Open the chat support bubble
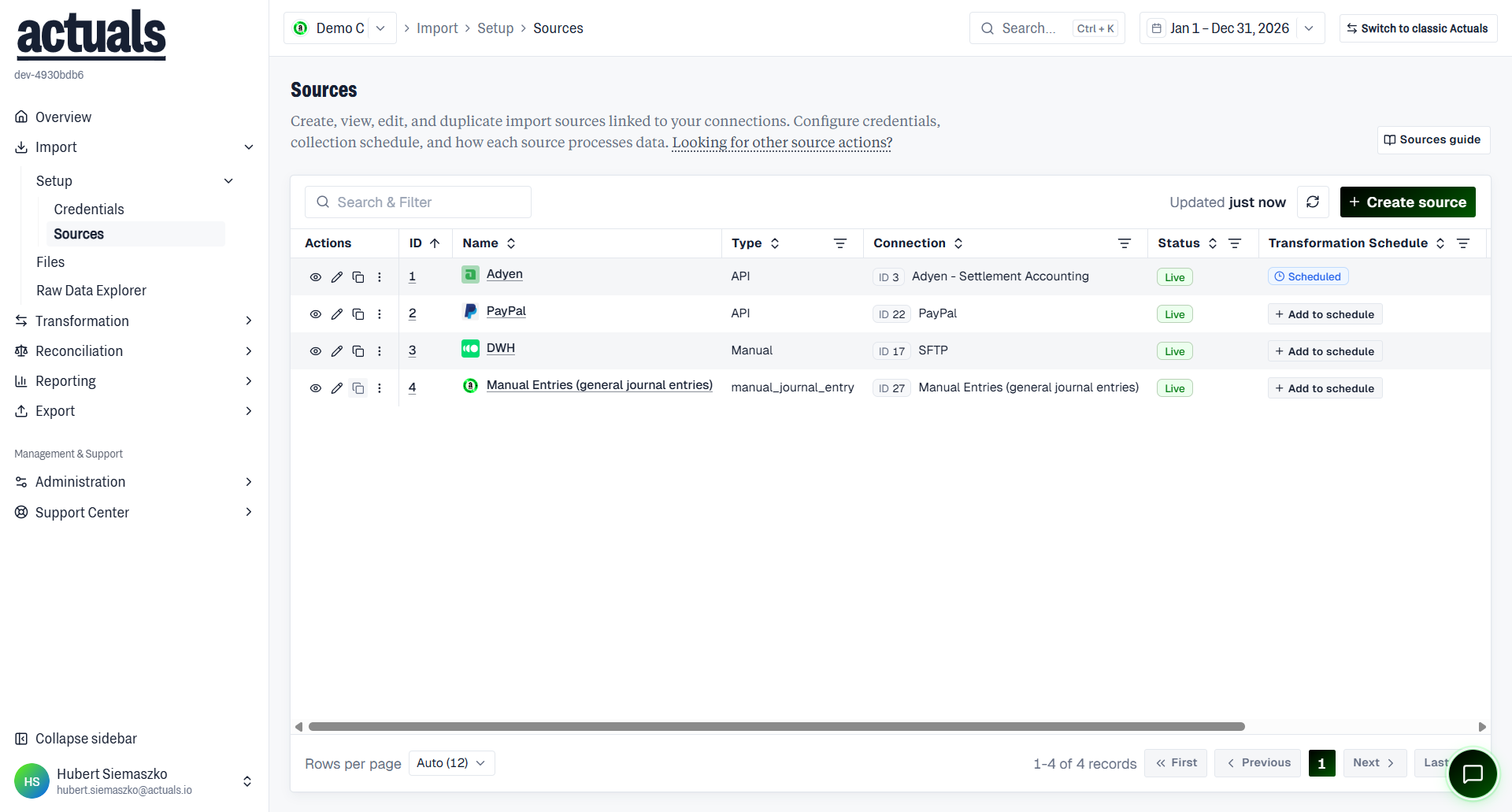Viewport: 1512px width, 812px height. tap(1473, 774)
